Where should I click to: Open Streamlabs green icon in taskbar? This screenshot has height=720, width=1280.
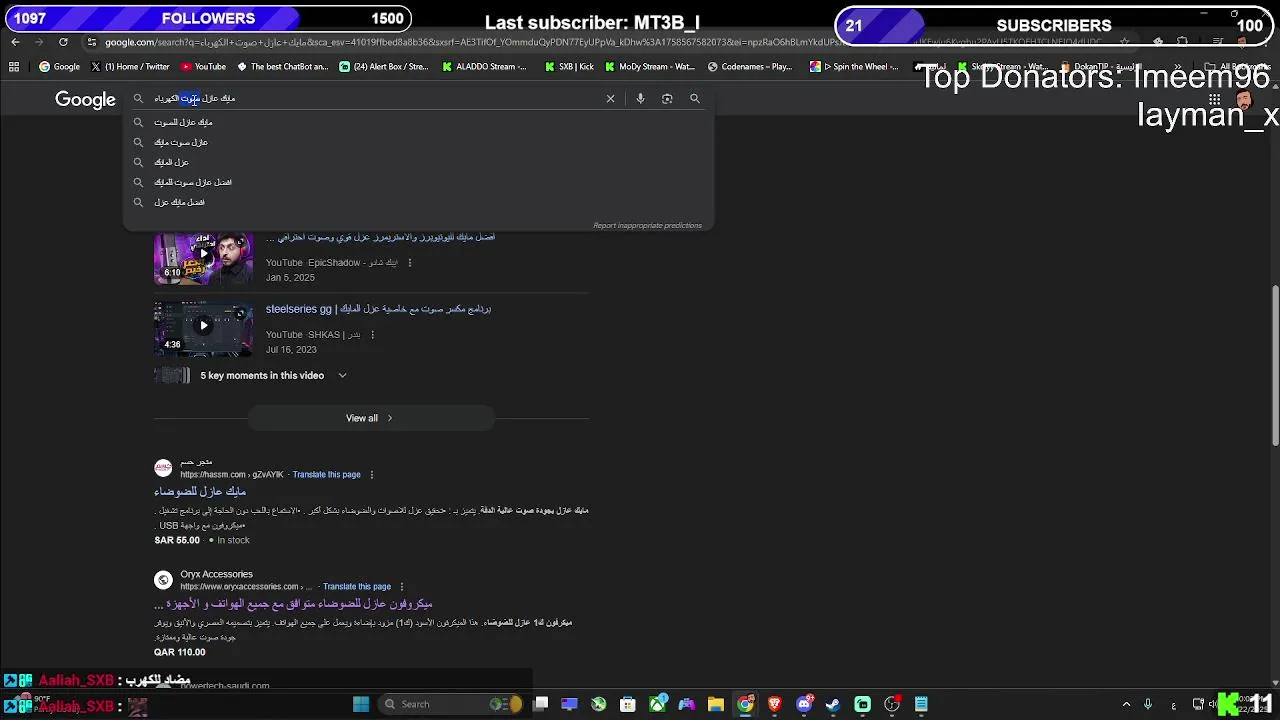[863, 704]
